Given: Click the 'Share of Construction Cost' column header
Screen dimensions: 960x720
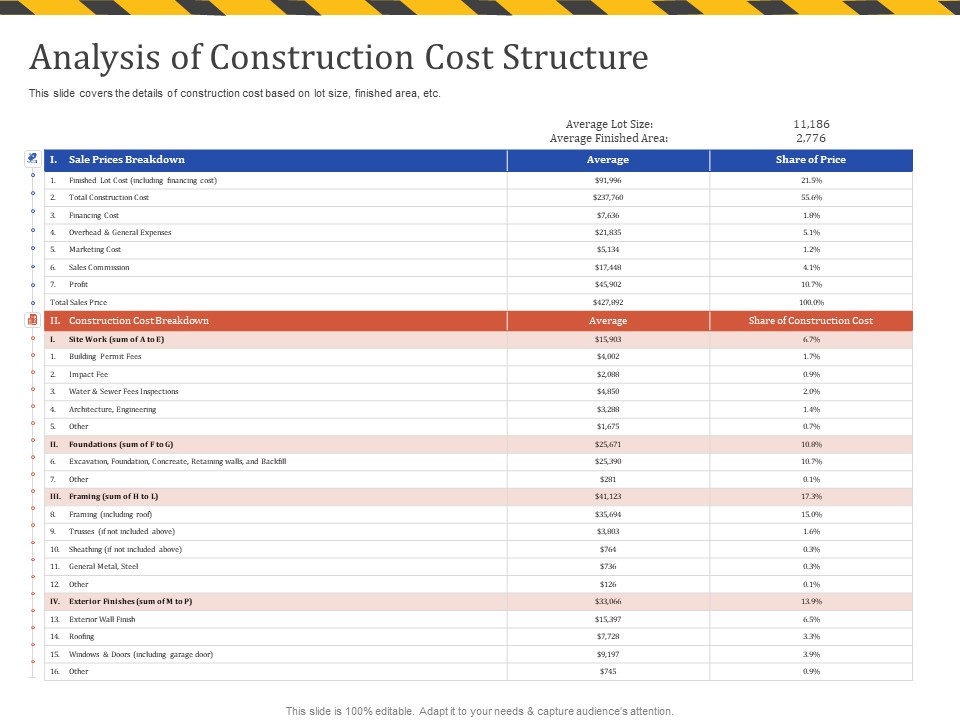Looking at the screenshot, I should tap(811, 321).
